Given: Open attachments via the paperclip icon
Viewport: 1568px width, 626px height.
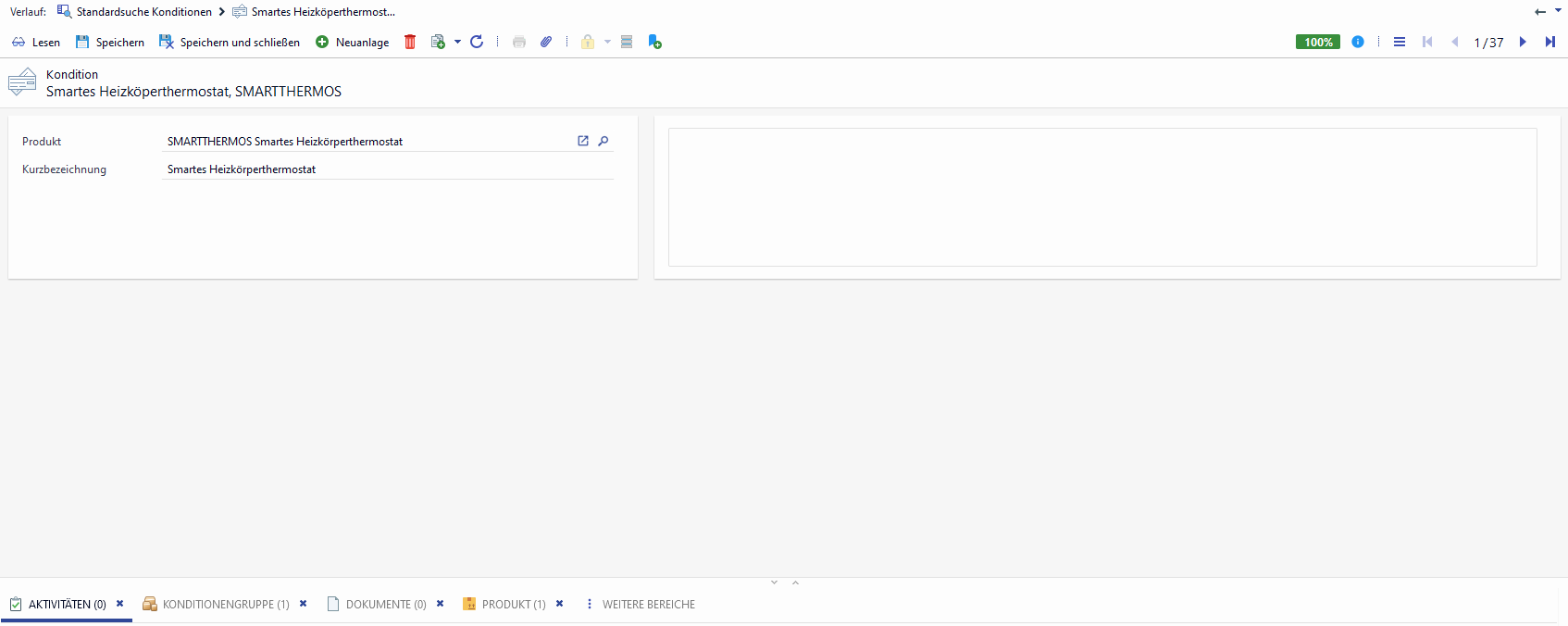Looking at the screenshot, I should (546, 42).
